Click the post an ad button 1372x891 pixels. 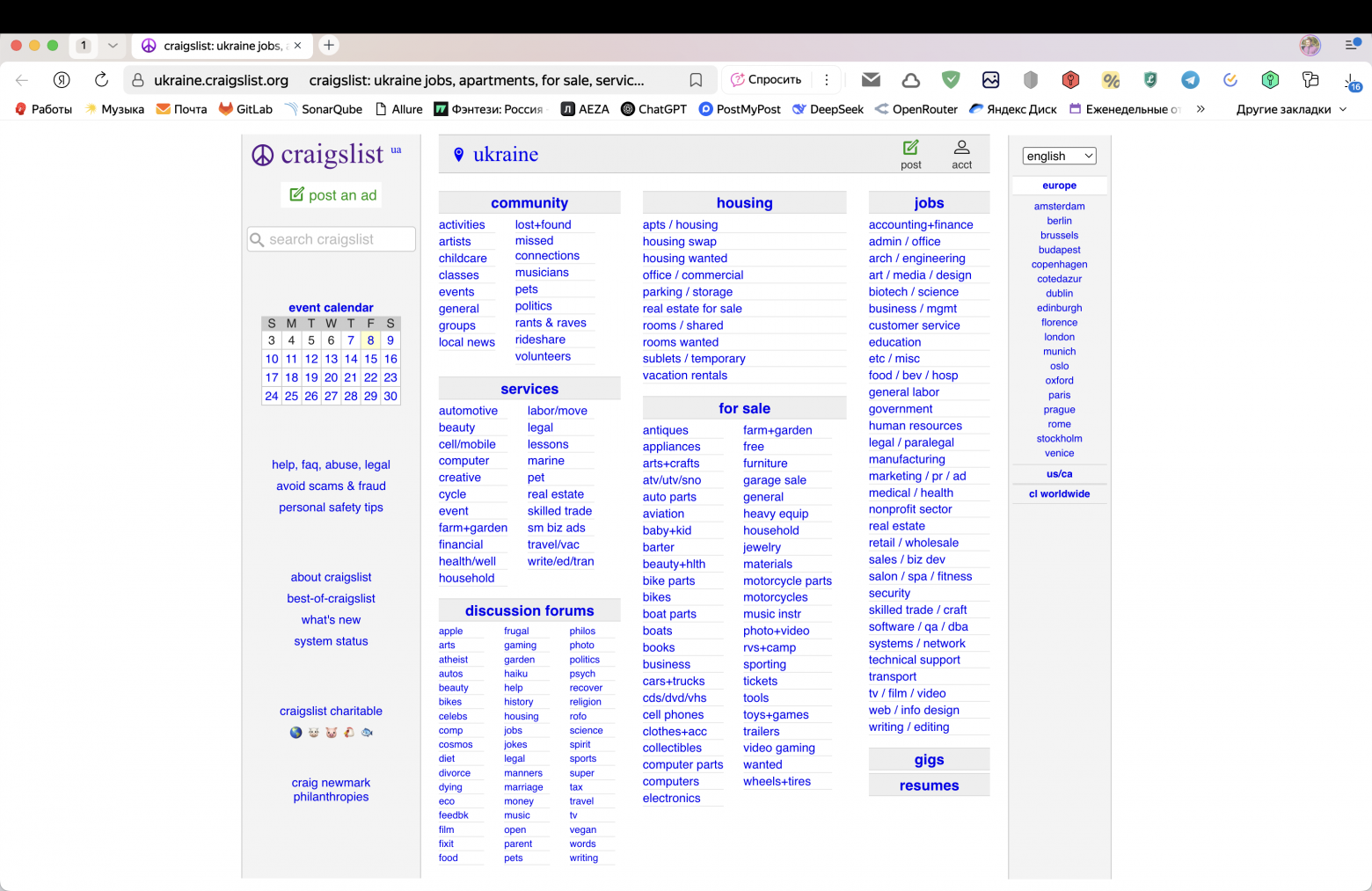332,195
